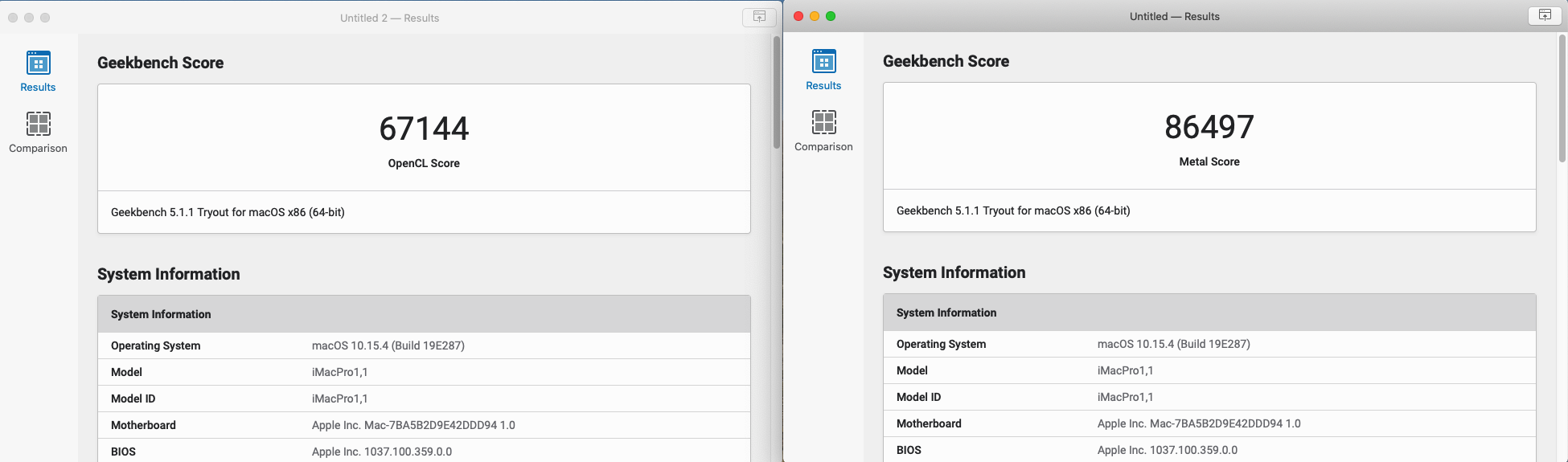Click System Information table header in Untitled window
This screenshot has height=462, width=1568.
(x=1209, y=313)
